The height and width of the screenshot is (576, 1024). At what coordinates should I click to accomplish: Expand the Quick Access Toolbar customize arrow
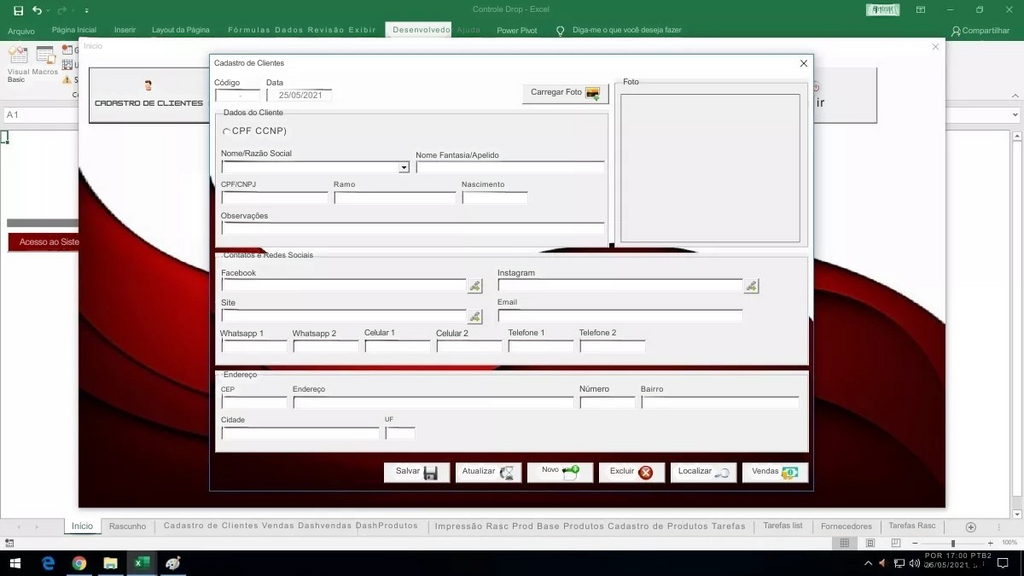click(x=86, y=11)
